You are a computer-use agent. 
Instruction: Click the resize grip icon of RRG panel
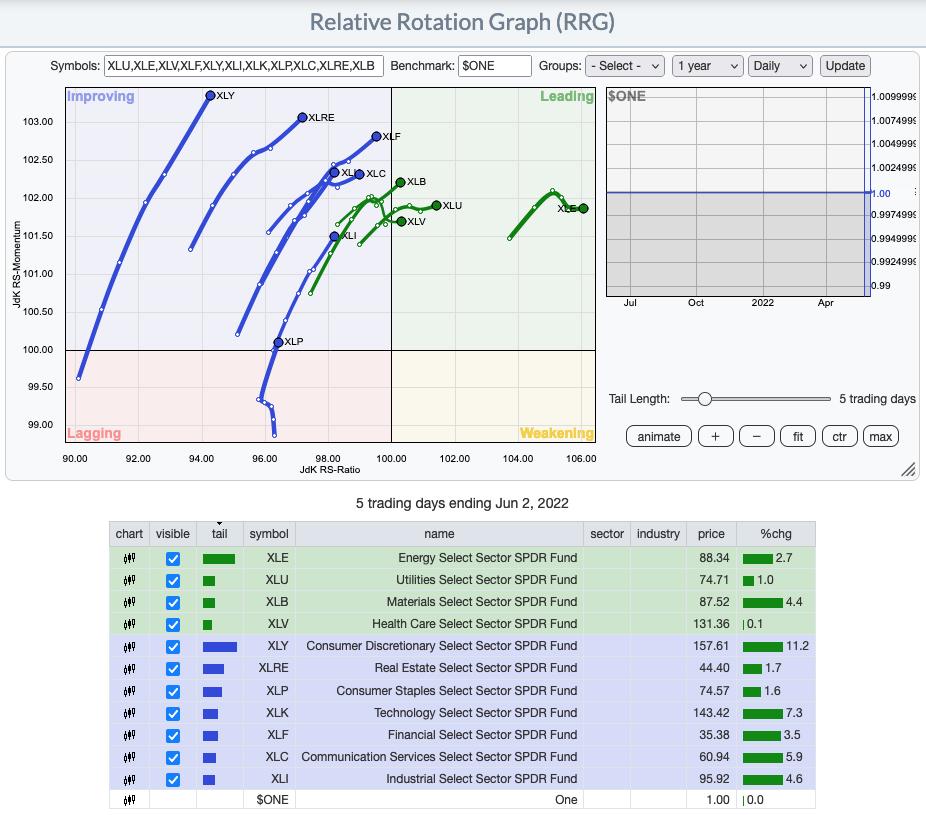point(908,469)
